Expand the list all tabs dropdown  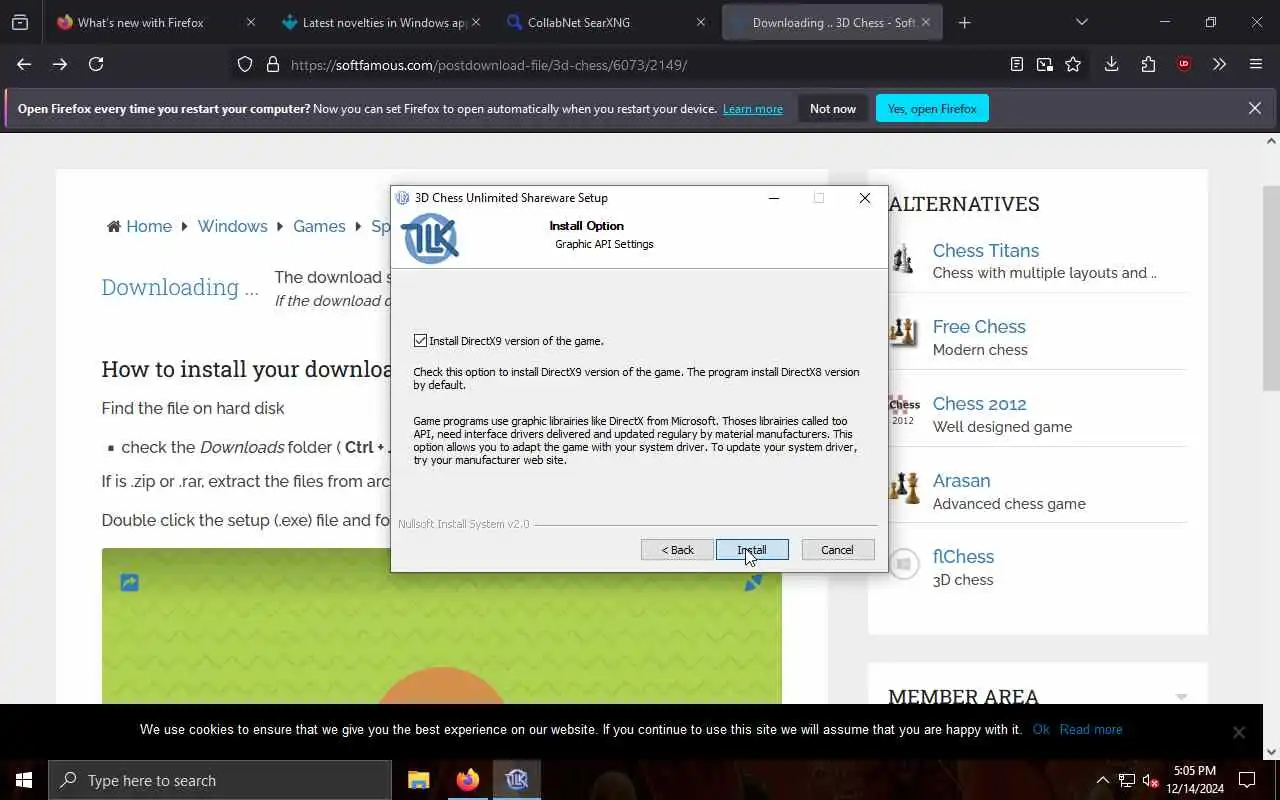1081,22
